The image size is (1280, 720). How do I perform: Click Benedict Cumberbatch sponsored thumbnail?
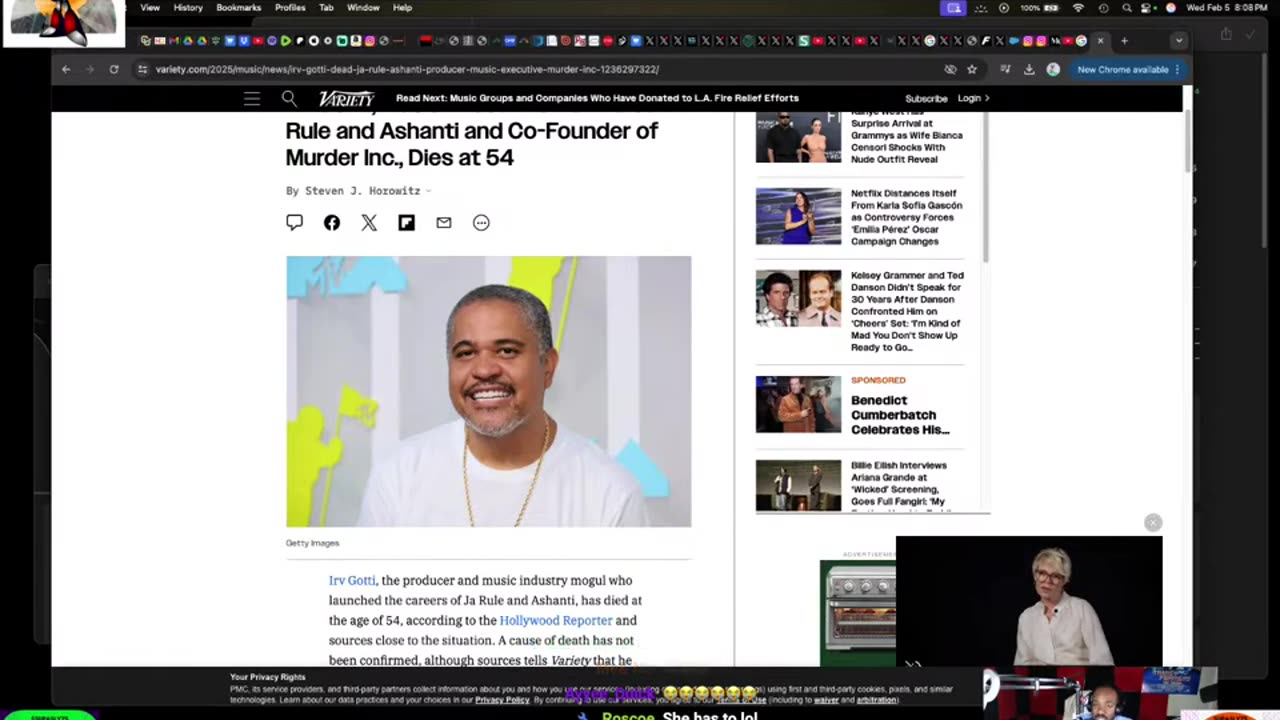(x=798, y=404)
